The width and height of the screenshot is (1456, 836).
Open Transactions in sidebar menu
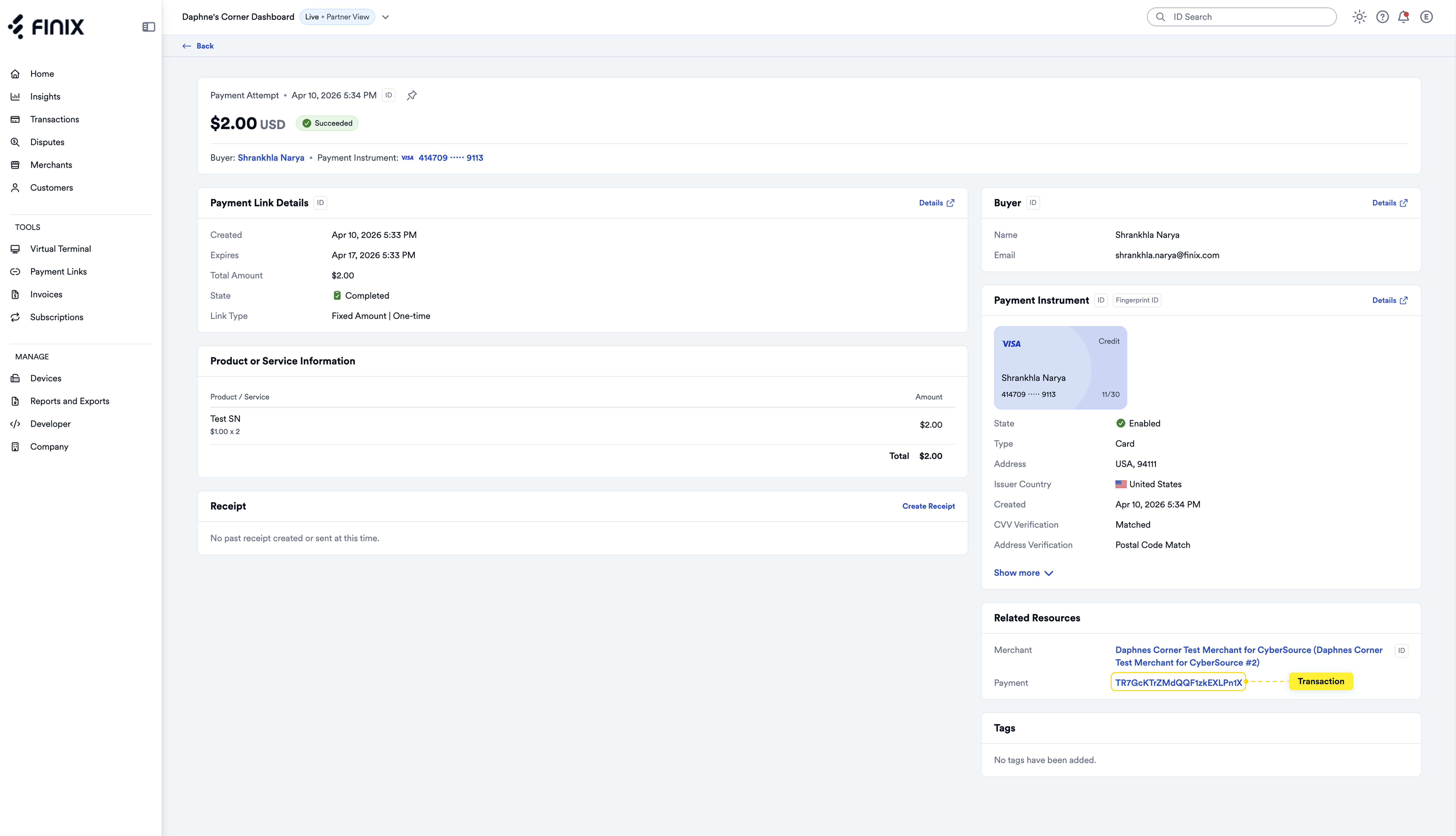tap(55, 119)
